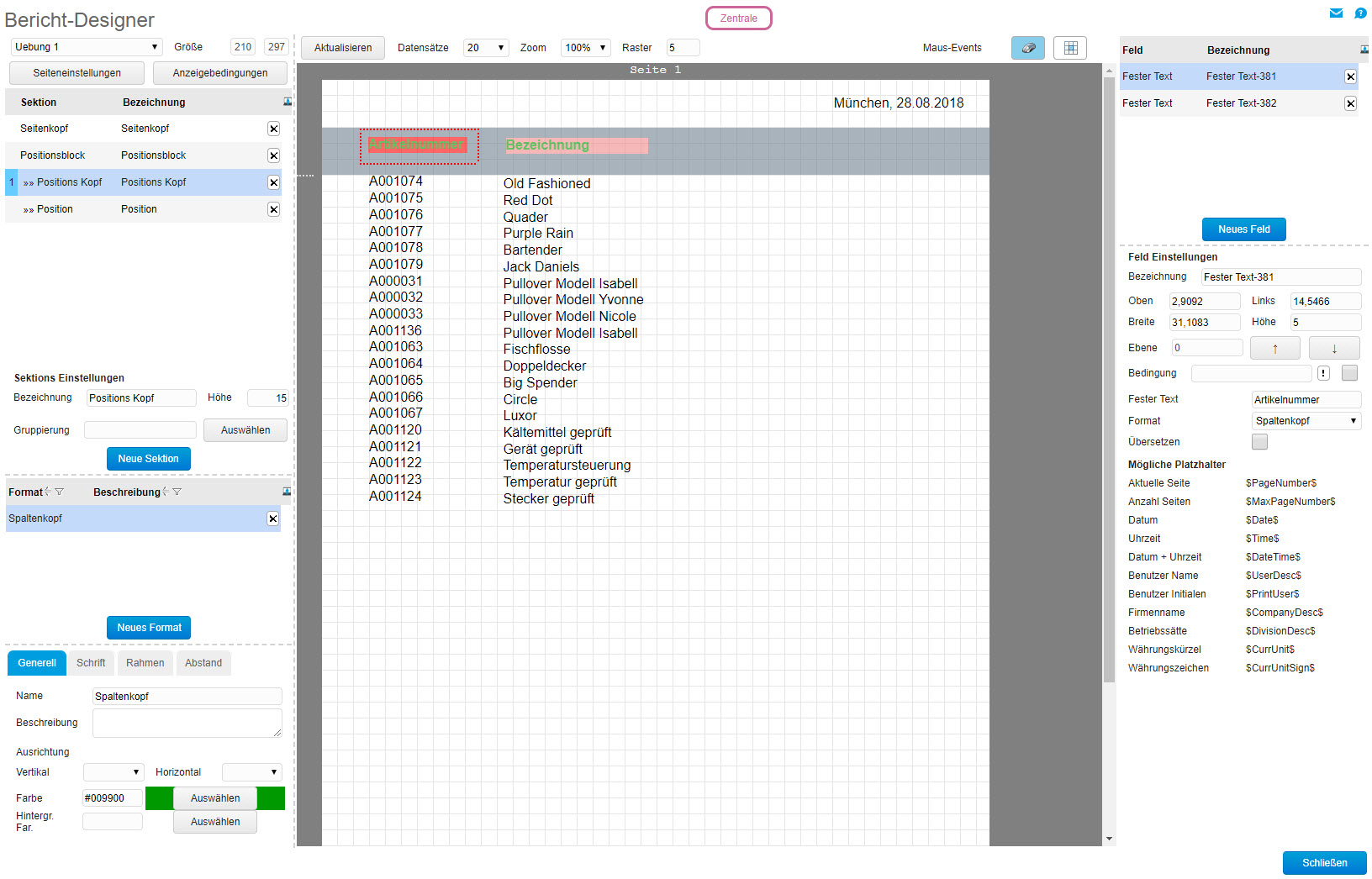Click the Schließen button

[x=1325, y=863]
